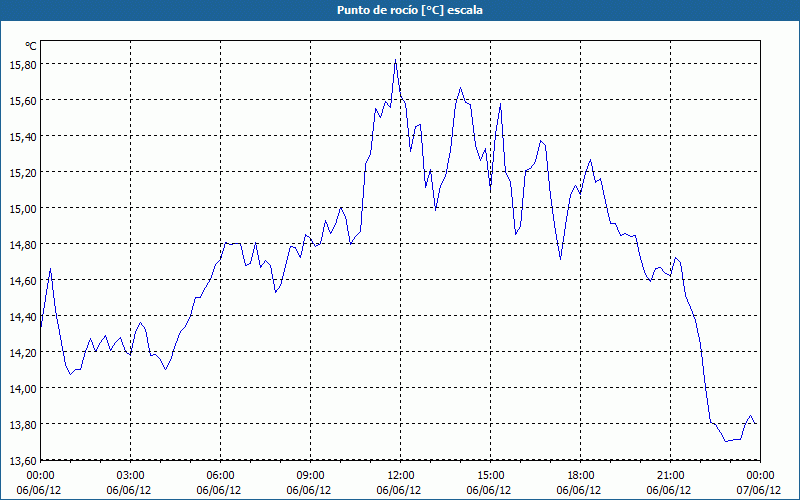The height and width of the screenshot is (500, 800).
Task: Click the 06/06/12 date under 21:00
Action: 668,490
